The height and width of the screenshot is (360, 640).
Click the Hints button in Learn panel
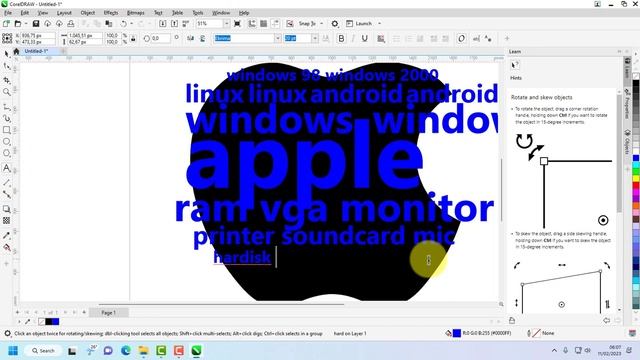515,65
